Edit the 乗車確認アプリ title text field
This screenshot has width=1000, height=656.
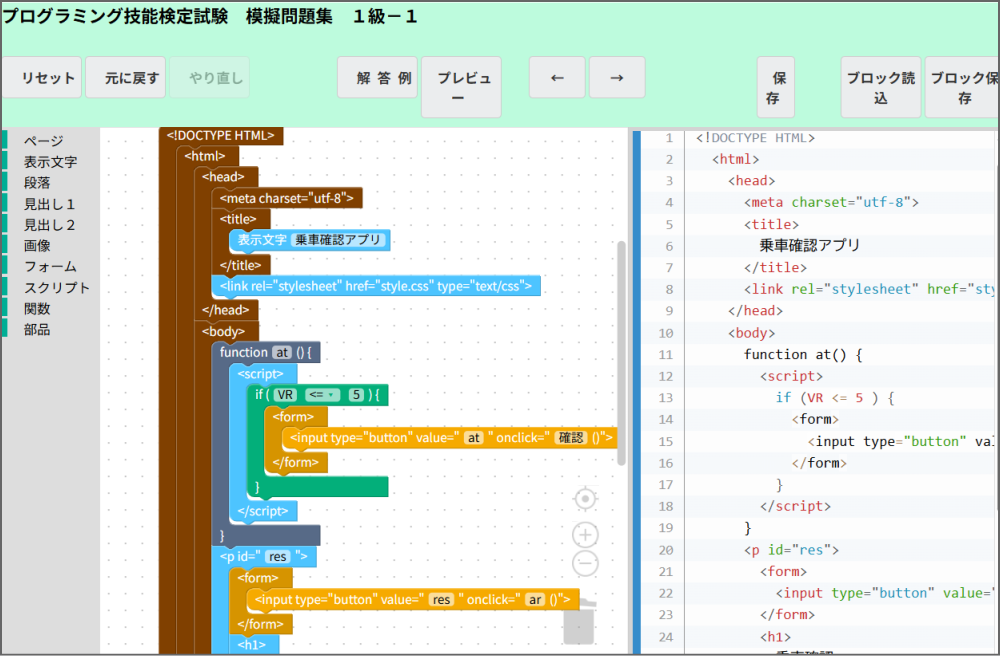pyautogui.click(x=338, y=240)
